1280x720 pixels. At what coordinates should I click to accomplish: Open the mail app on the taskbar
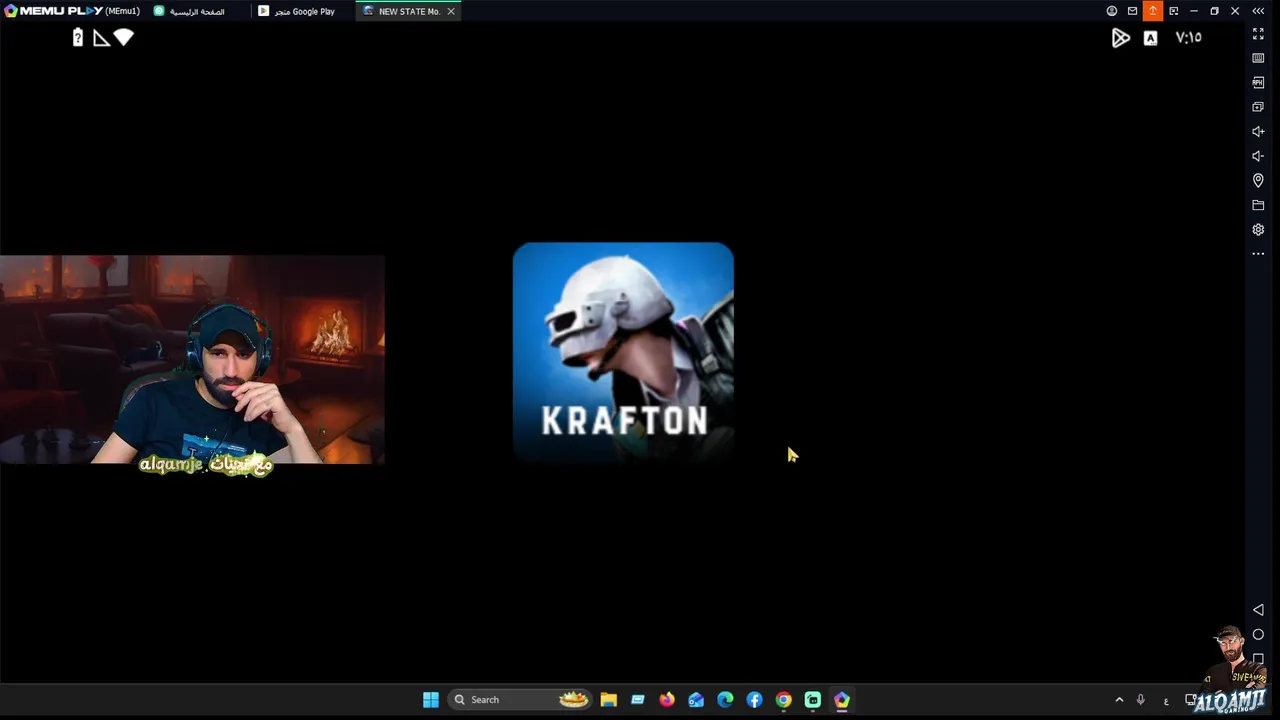(x=696, y=700)
